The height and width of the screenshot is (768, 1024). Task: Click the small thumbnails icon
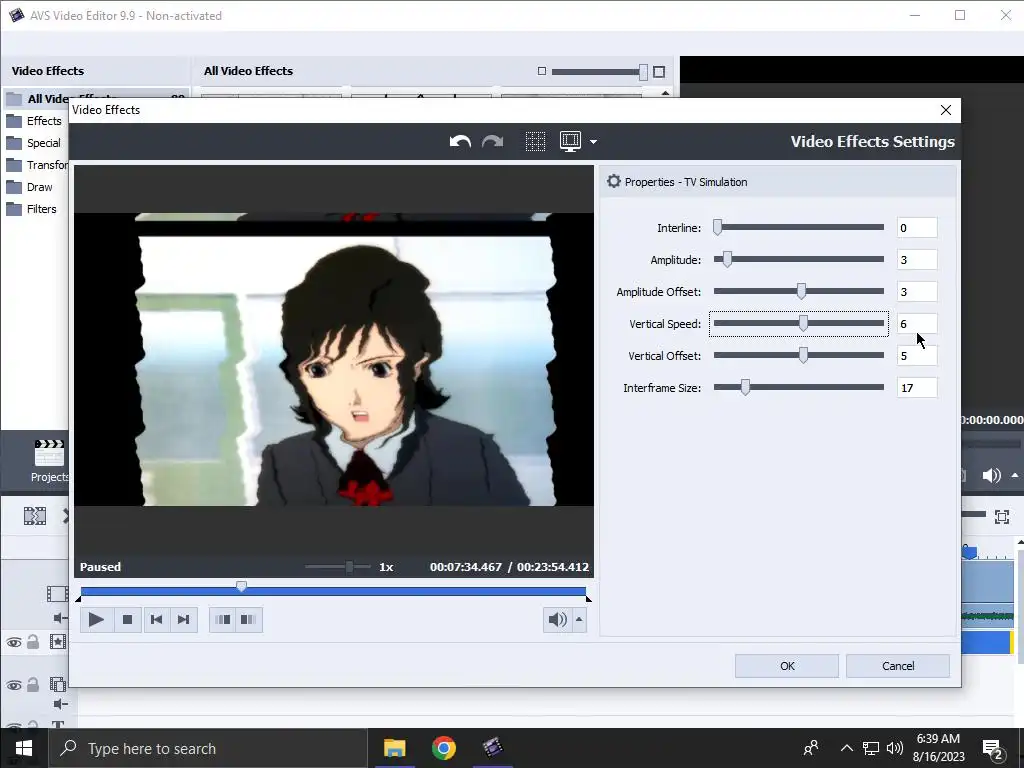[x=541, y=71]
